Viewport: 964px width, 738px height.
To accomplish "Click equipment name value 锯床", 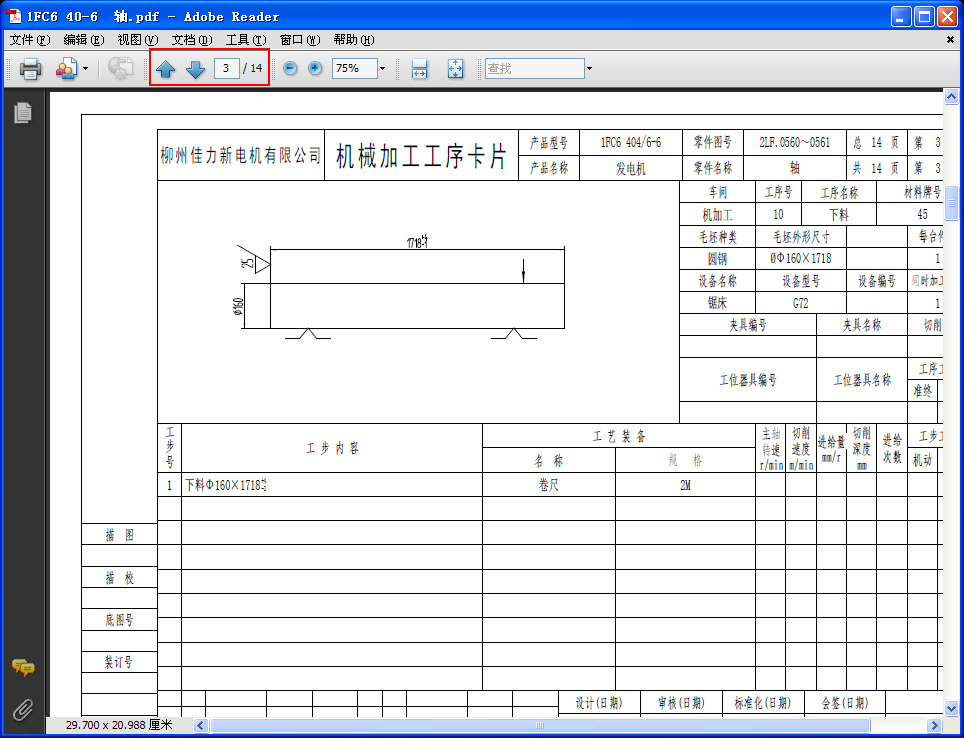I will [x=717, y=303].
